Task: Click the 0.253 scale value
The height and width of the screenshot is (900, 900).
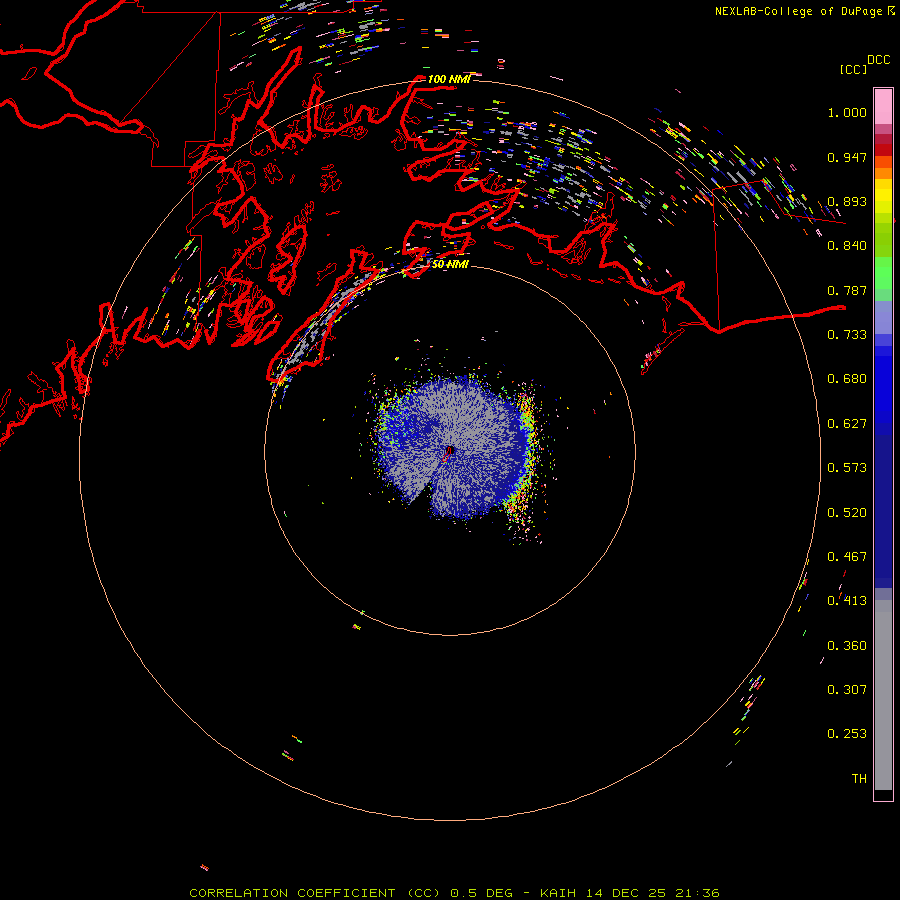Action: click(x=847, y=734)
